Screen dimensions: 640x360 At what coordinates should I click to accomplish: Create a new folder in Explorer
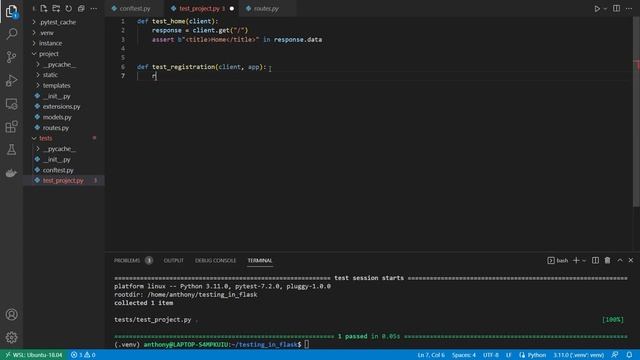56,8
